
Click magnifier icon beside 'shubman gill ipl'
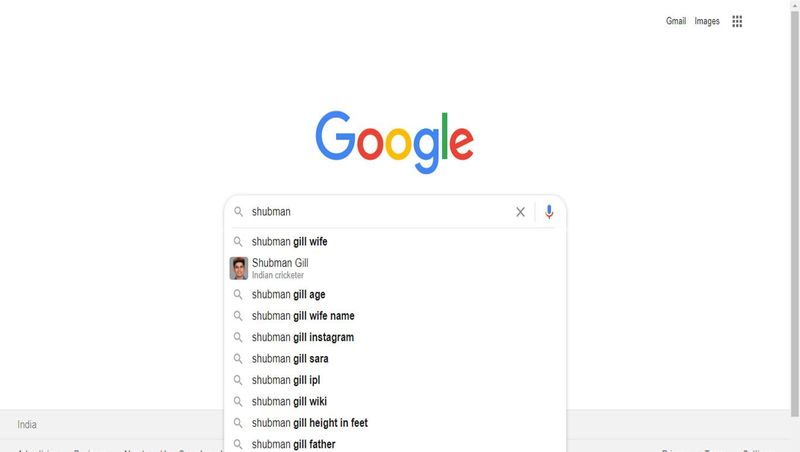click(x=238, y=380)
